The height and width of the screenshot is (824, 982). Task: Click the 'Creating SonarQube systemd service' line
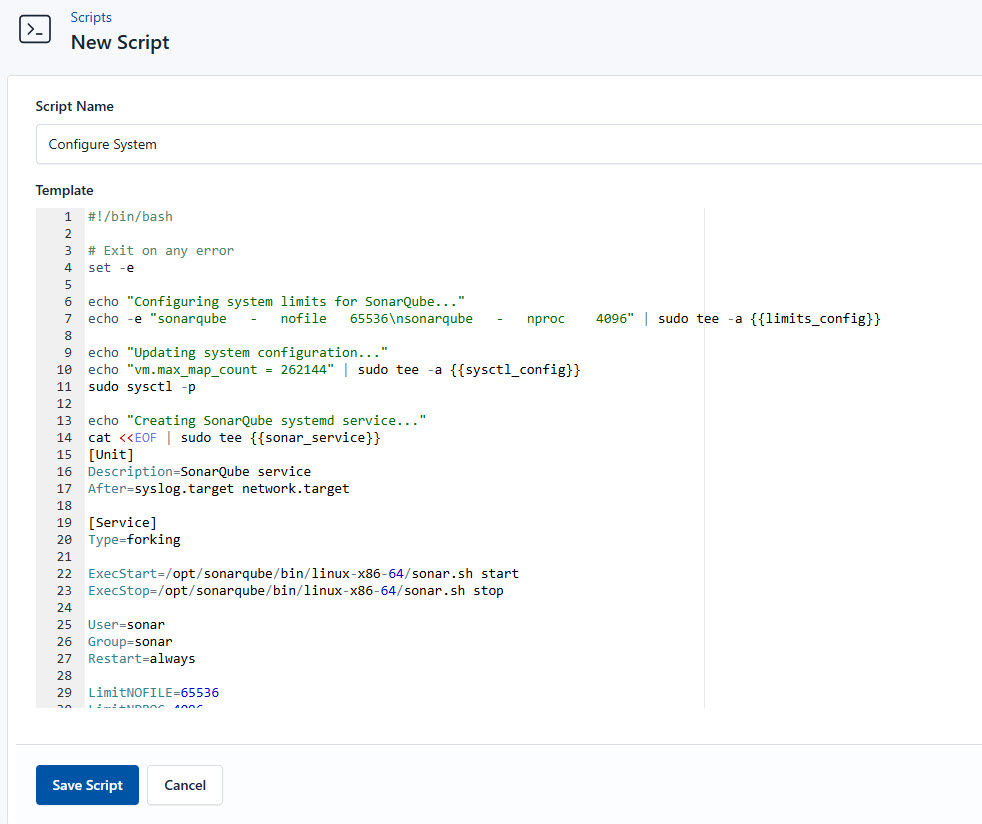[257, 421]
